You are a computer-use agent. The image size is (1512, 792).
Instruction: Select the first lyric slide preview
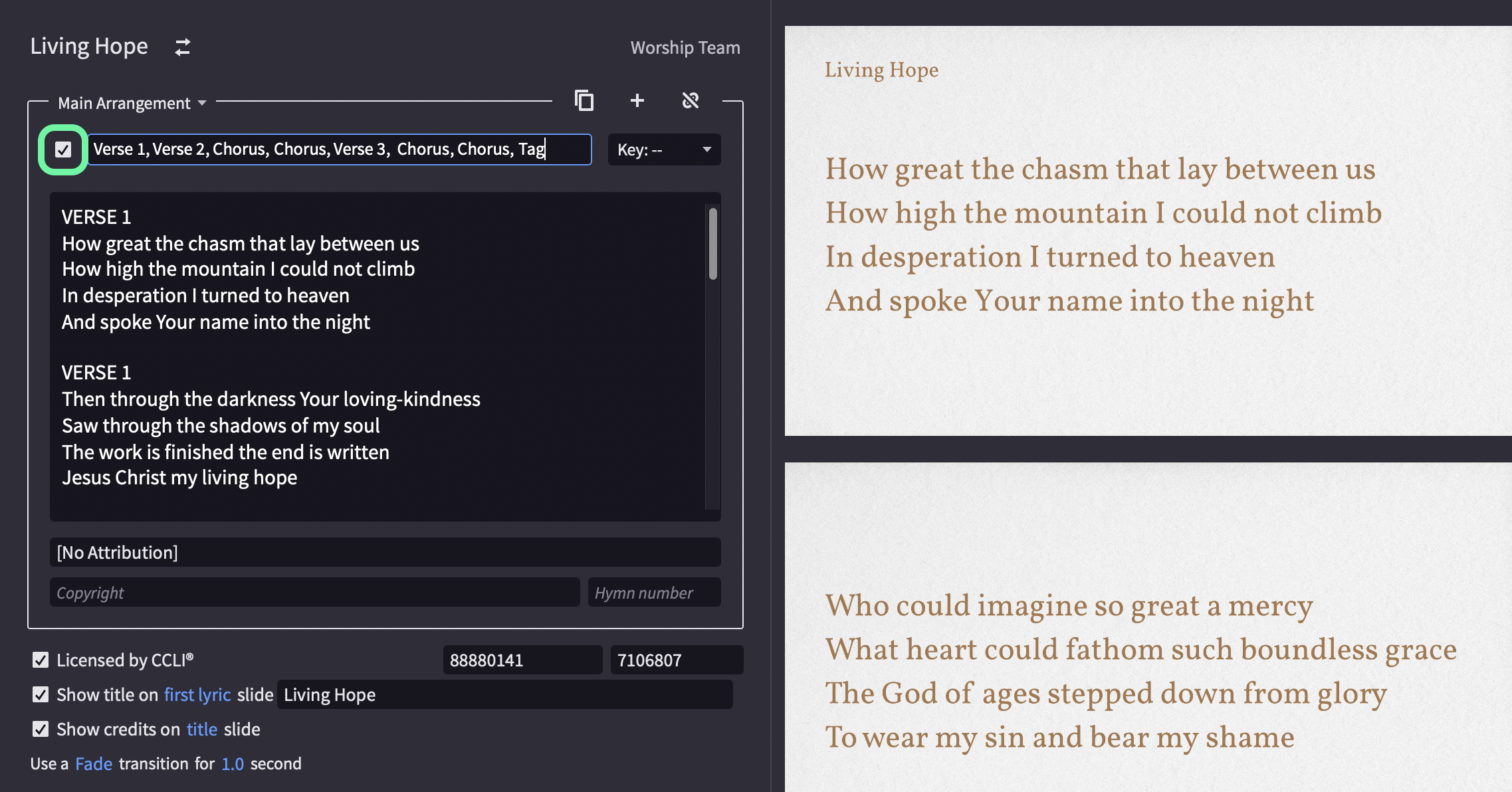1148,231
